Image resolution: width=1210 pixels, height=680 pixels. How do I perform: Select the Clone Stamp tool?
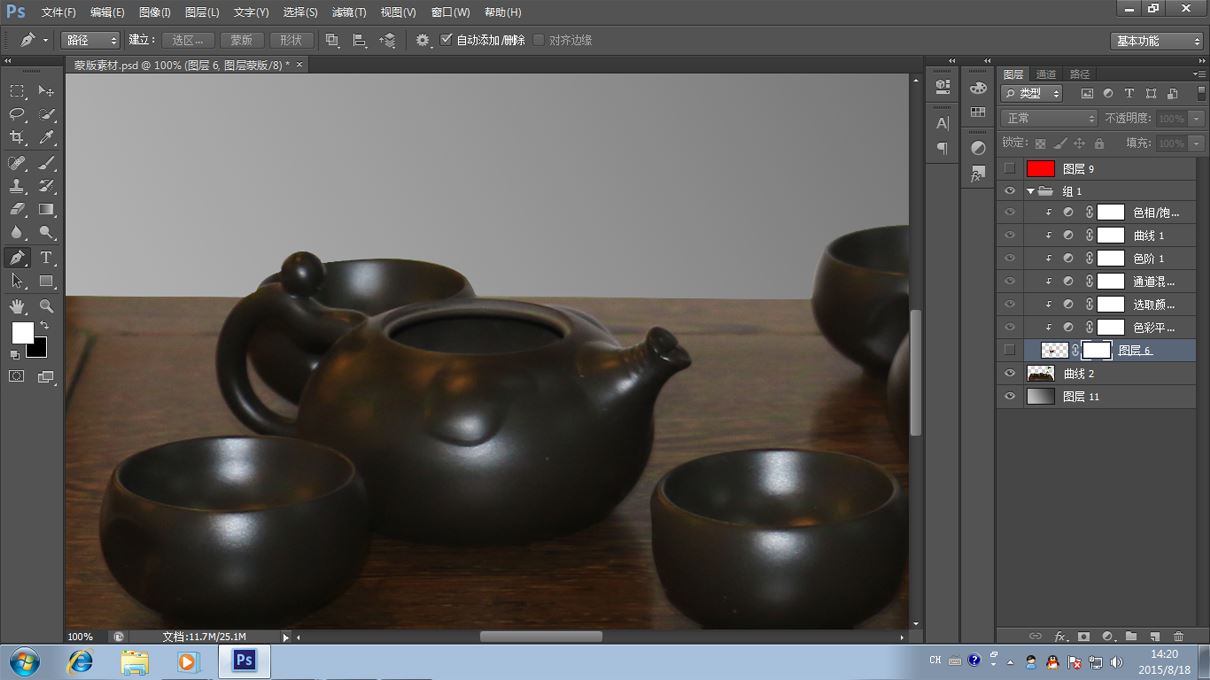pyautogui.click(x=17, y=186)
